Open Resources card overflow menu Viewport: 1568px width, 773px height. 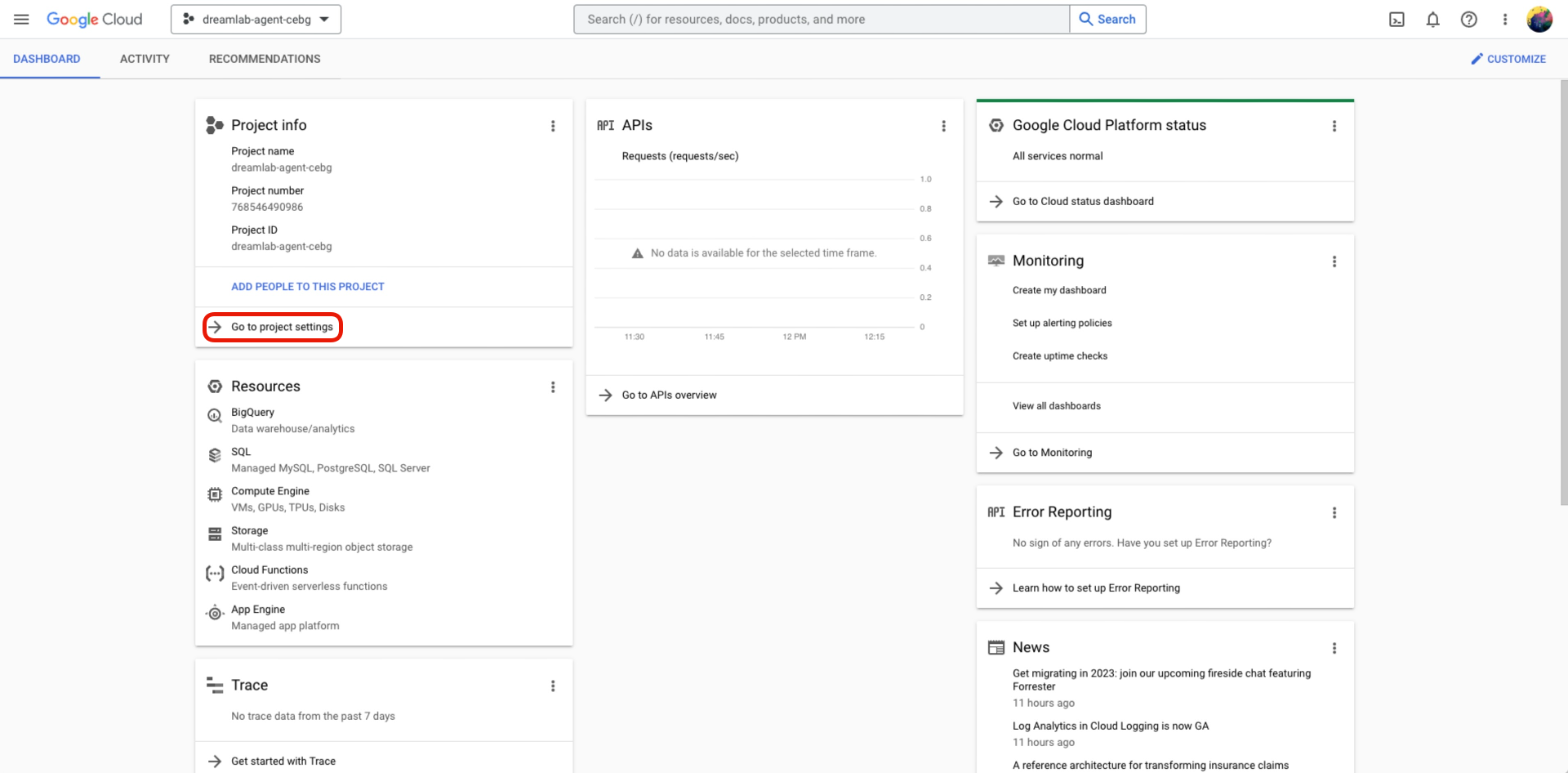click(x=554, y=386)
